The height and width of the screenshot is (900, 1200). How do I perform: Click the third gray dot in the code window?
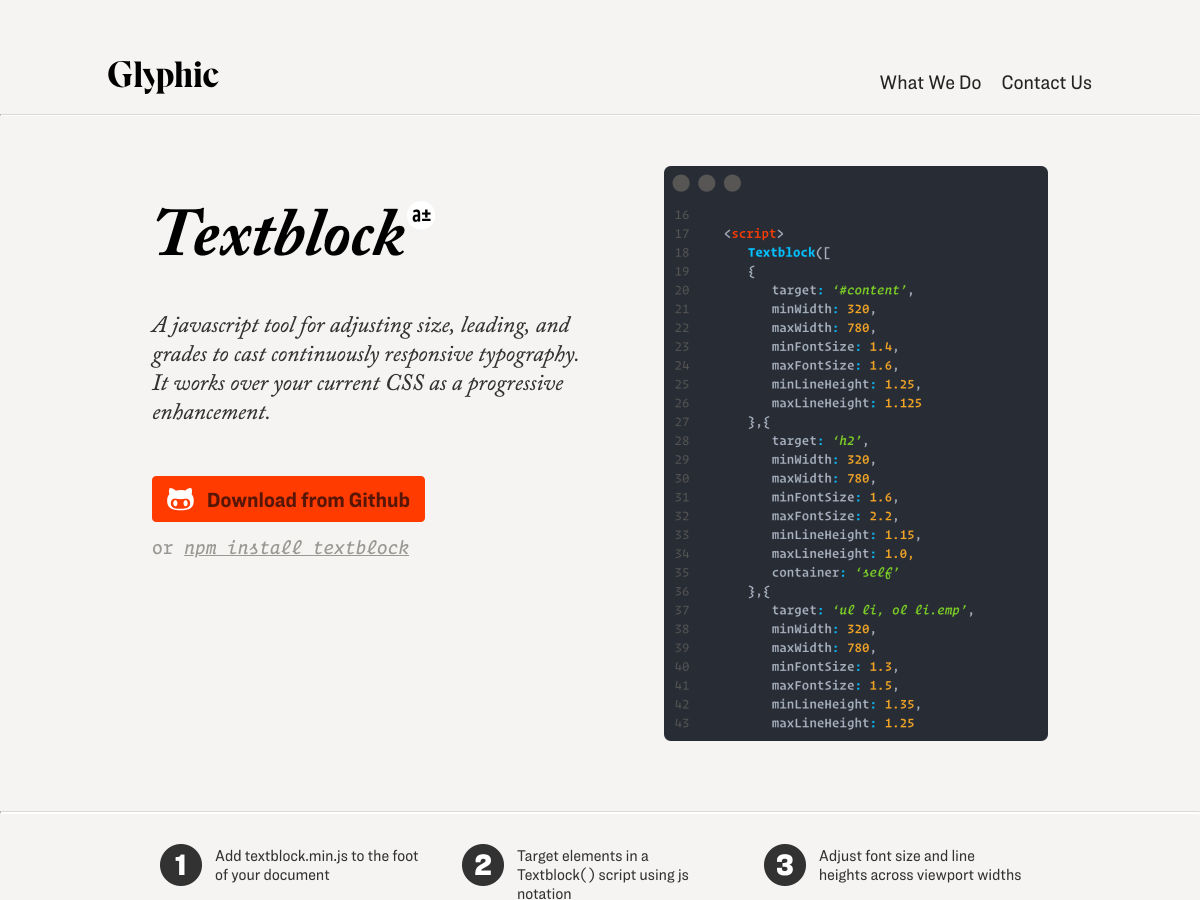point(732,183)
